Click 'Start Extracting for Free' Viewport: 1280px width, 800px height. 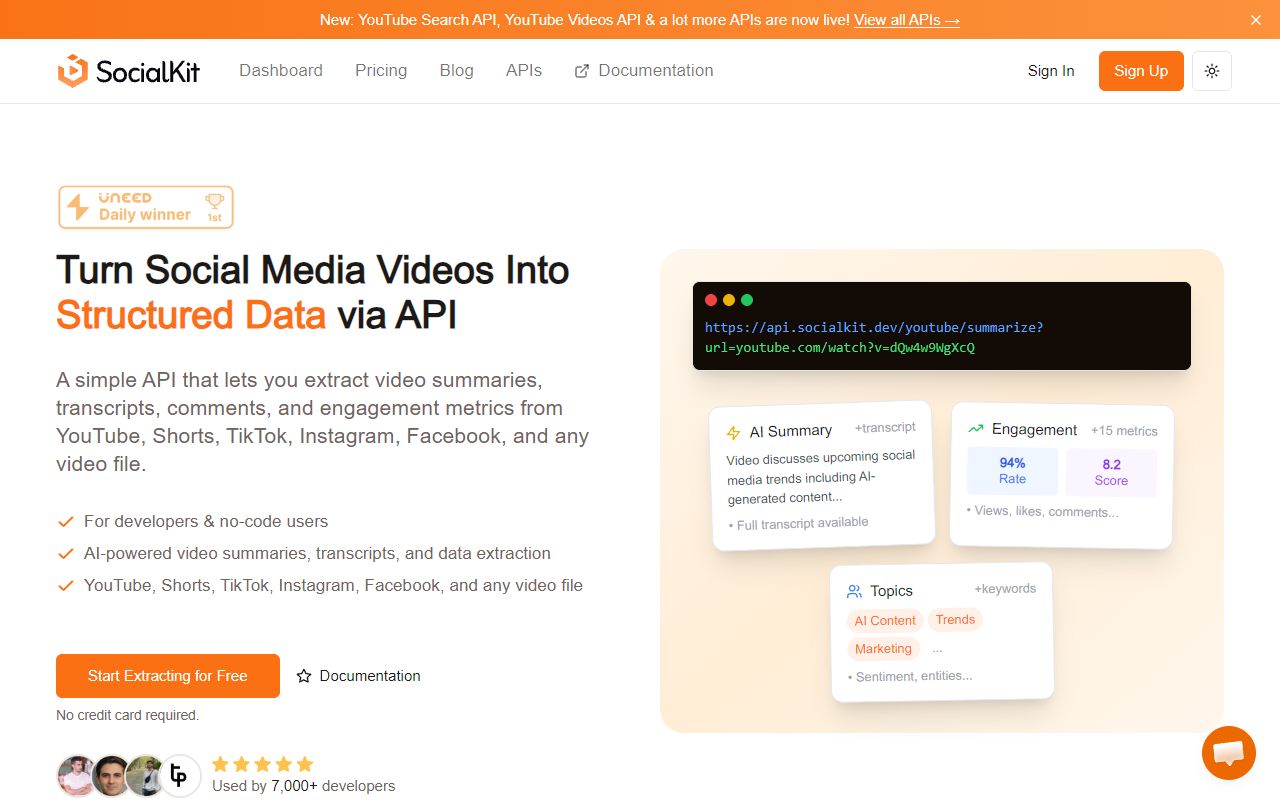pyautogui.click(x=167, y=676)
